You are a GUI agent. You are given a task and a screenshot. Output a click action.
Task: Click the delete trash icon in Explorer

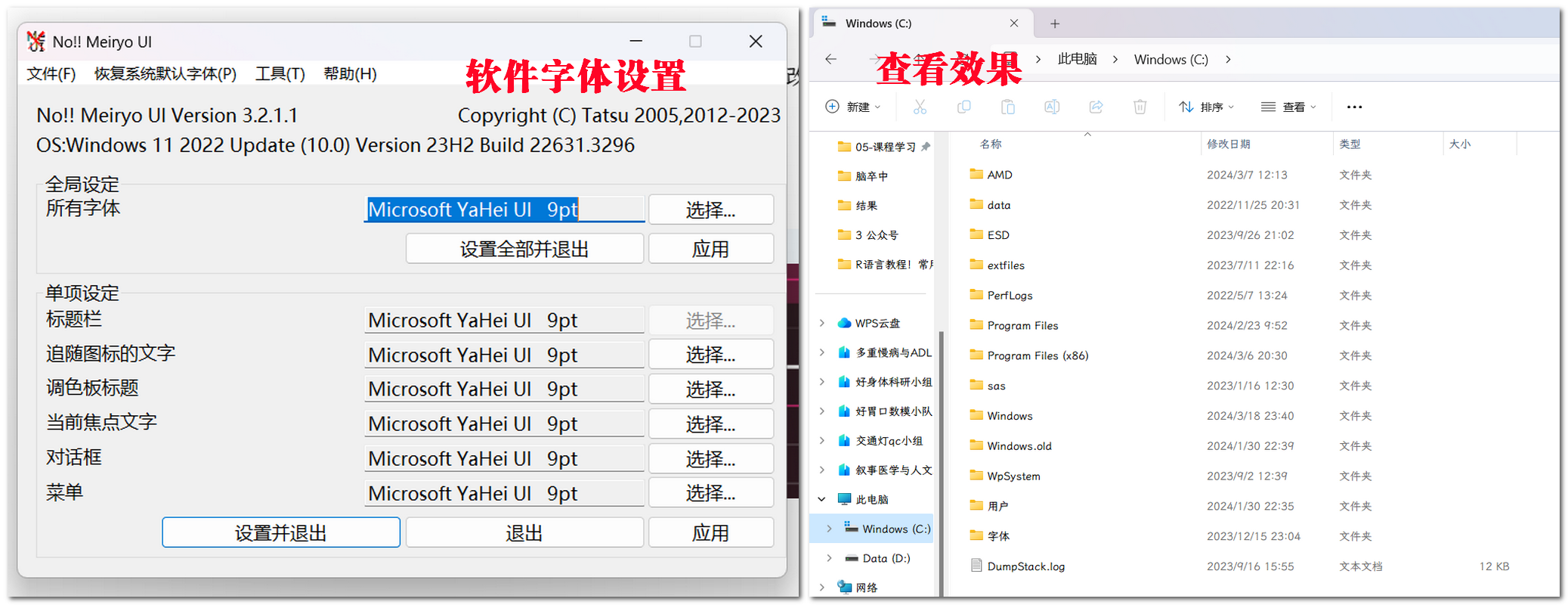point(1140,107)
